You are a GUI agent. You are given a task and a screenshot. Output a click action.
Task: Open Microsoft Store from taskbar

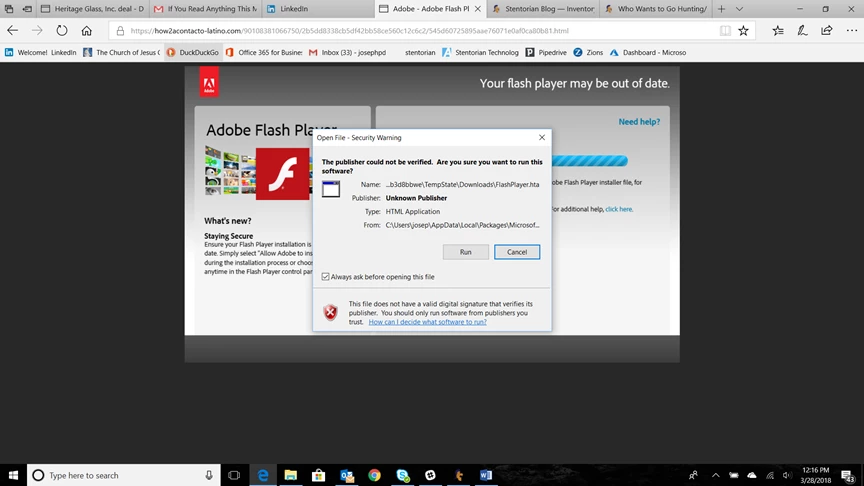[318, 475]
